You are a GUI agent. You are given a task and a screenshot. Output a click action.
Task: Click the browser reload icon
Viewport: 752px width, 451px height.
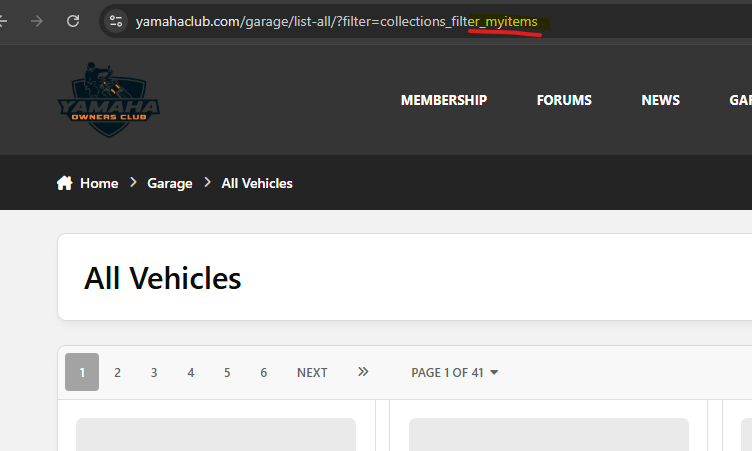73,21
